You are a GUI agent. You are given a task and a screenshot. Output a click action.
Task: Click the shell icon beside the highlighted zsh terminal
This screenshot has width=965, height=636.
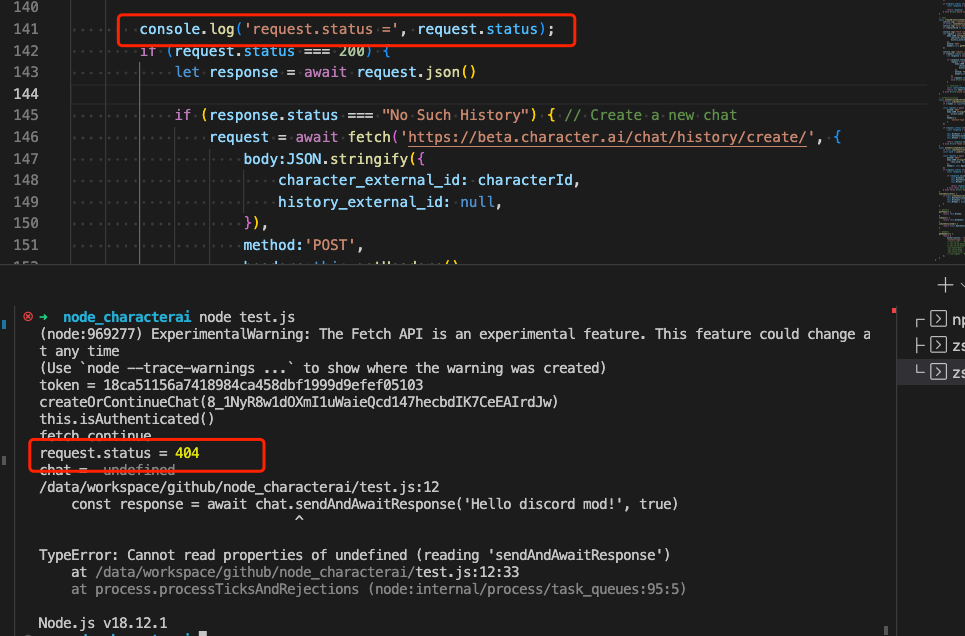[x=939, y=373]
